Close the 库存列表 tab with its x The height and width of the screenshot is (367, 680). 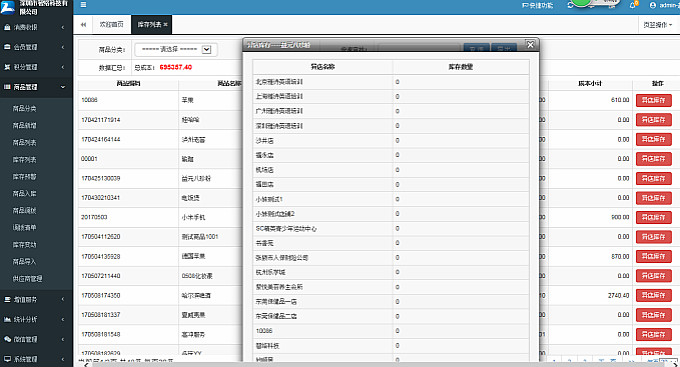[165, 25]
